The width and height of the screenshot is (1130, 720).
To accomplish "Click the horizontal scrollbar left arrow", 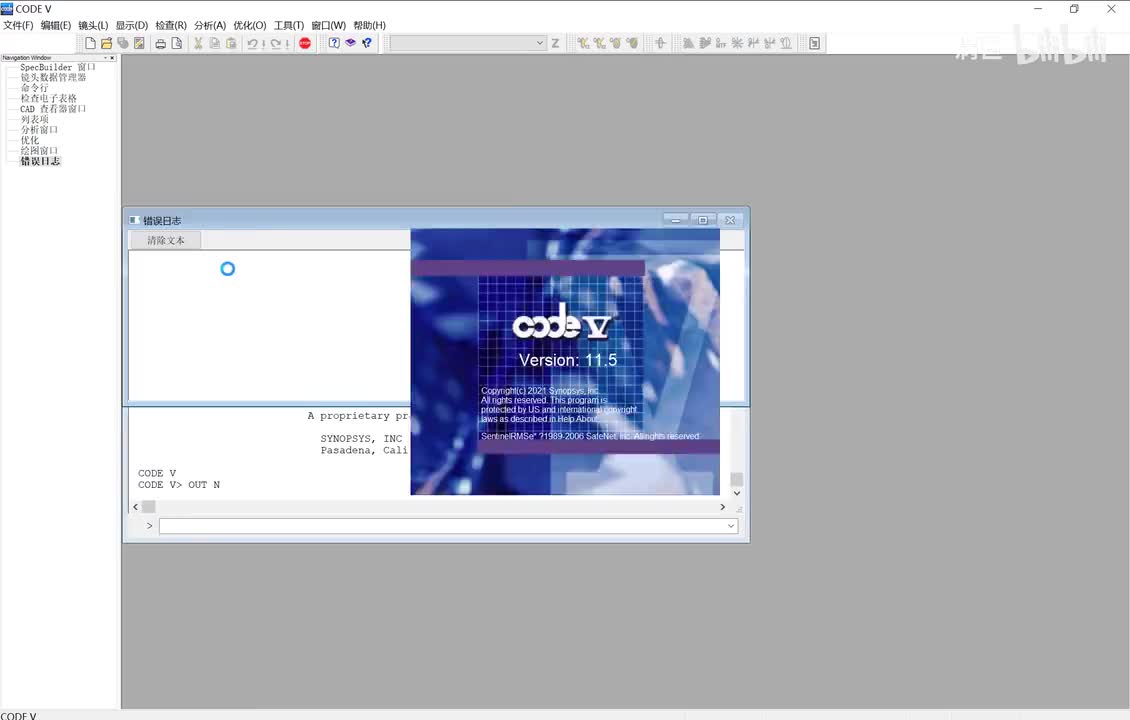I will pos(135,507).
